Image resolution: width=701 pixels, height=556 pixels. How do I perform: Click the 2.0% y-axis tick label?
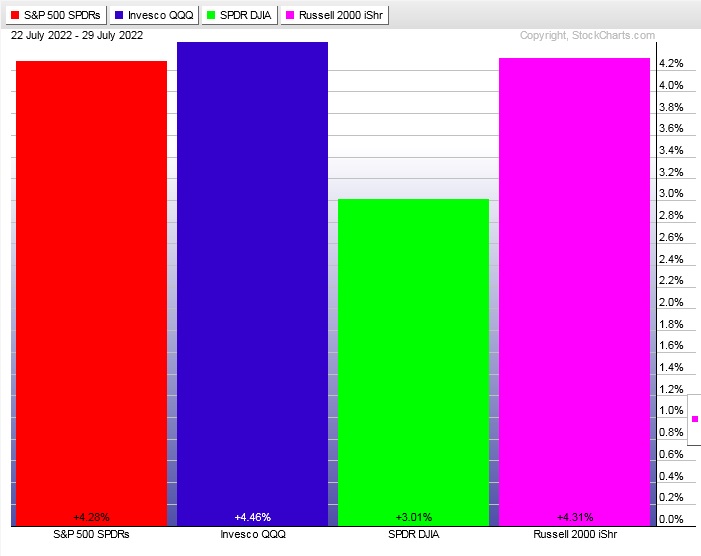[x=671, y=302]
